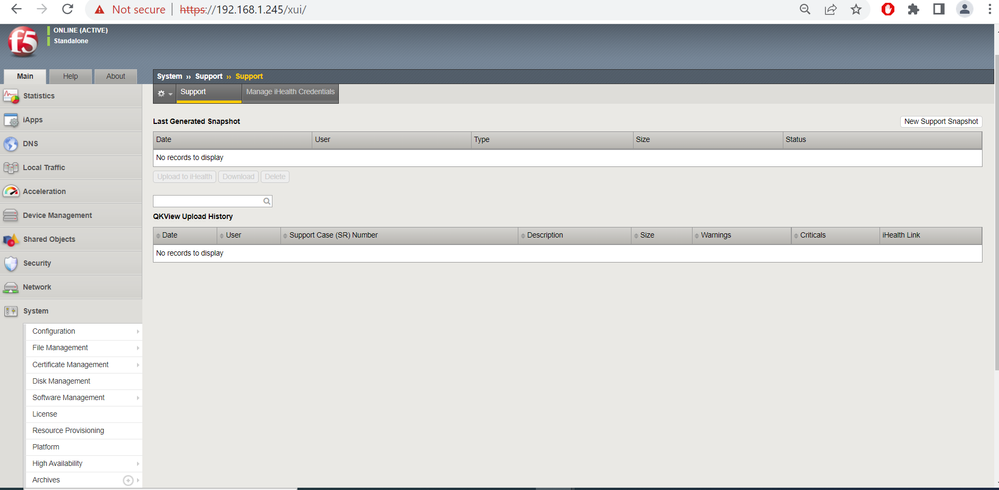999x490 pixels.
Task: Sort QKView history by Size column
Action: (x=662, y=236)
